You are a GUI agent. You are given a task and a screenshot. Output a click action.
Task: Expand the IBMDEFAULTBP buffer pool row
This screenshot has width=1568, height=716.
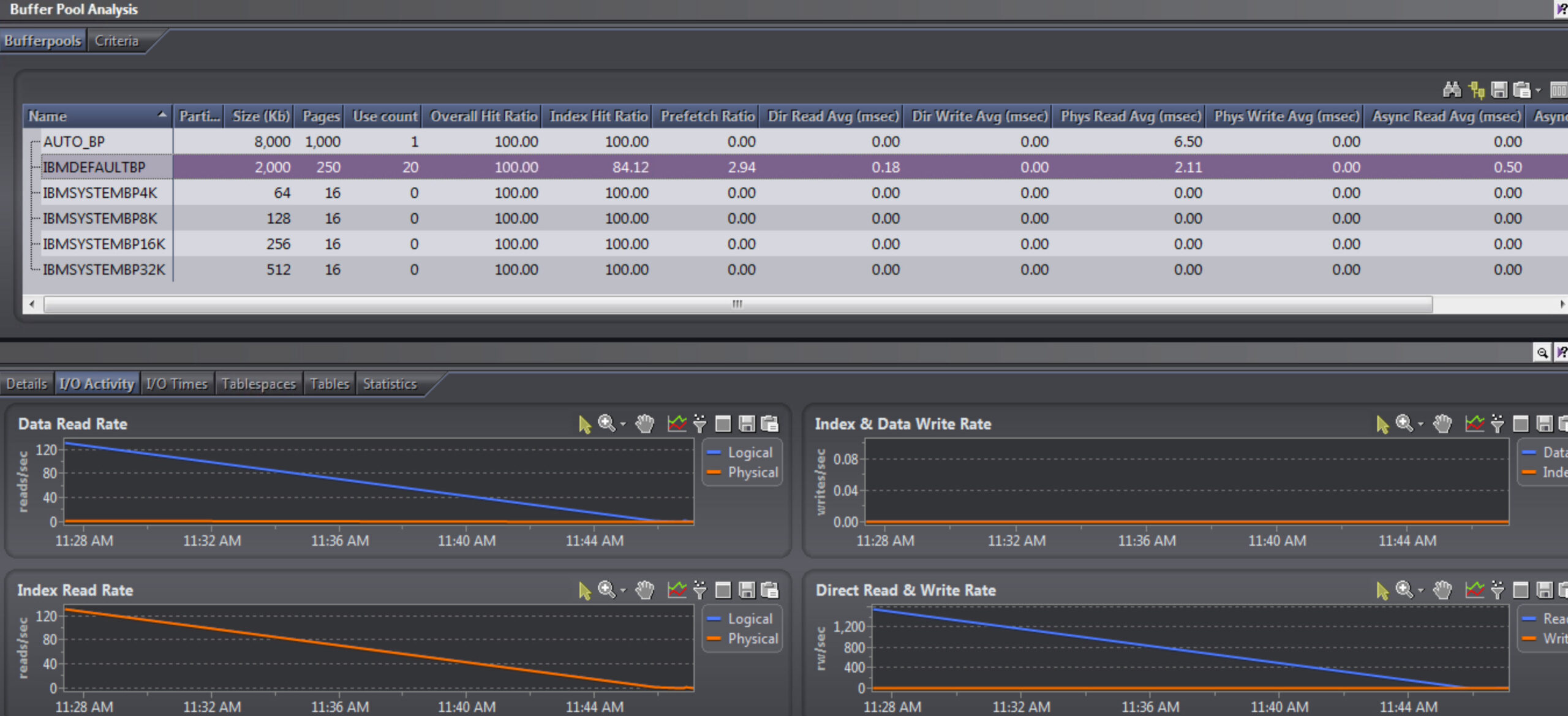[30, 167]
